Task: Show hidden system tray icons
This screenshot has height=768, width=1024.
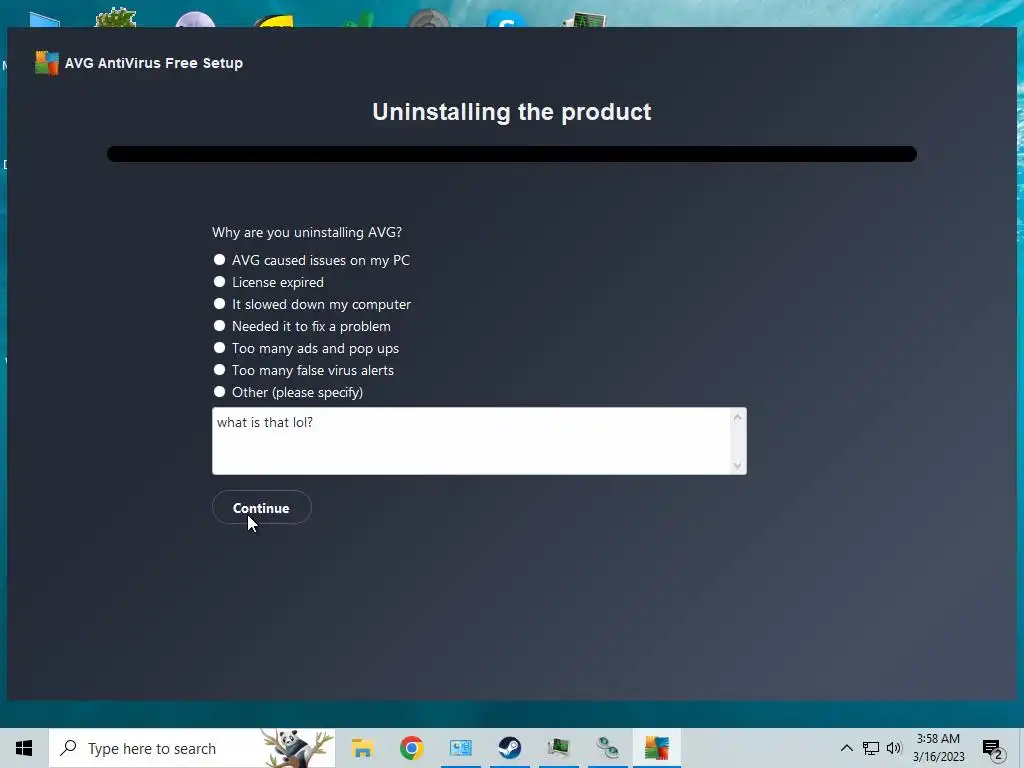Action: point(846,748)
